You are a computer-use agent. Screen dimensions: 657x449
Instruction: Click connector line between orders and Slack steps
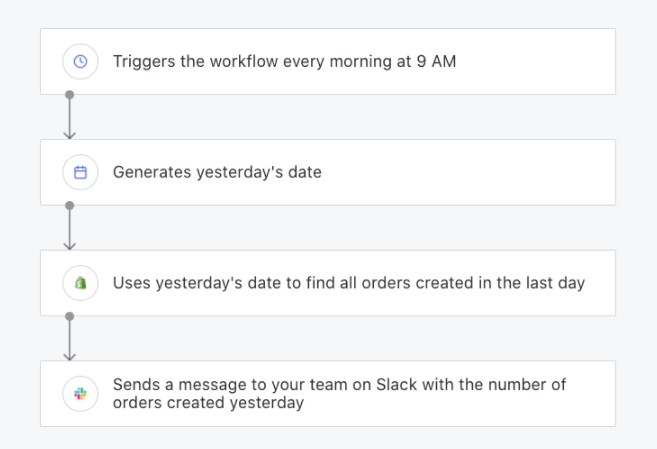[70, 337]
